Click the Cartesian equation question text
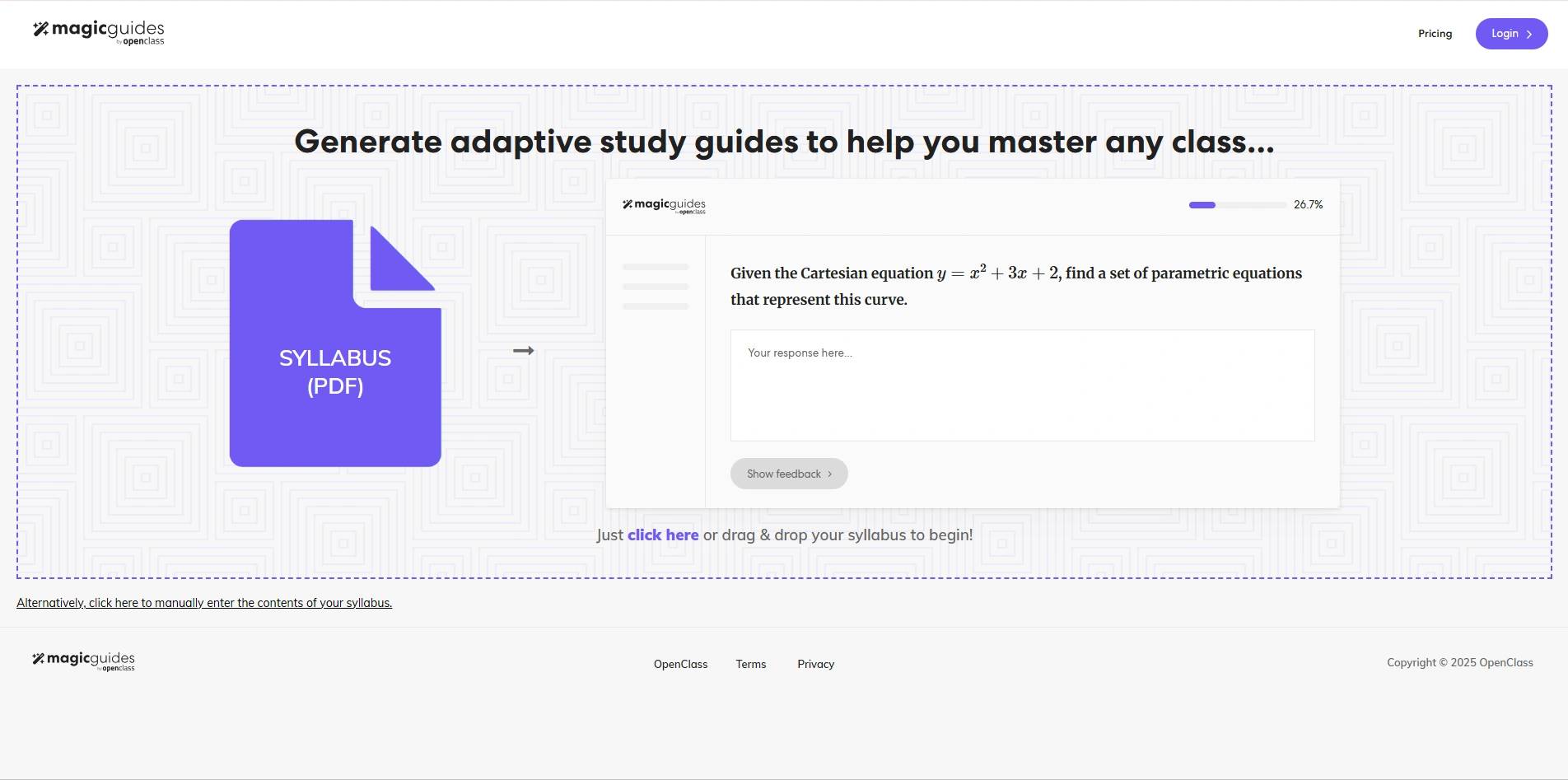1568x780 pixels. coord(1015,286)
